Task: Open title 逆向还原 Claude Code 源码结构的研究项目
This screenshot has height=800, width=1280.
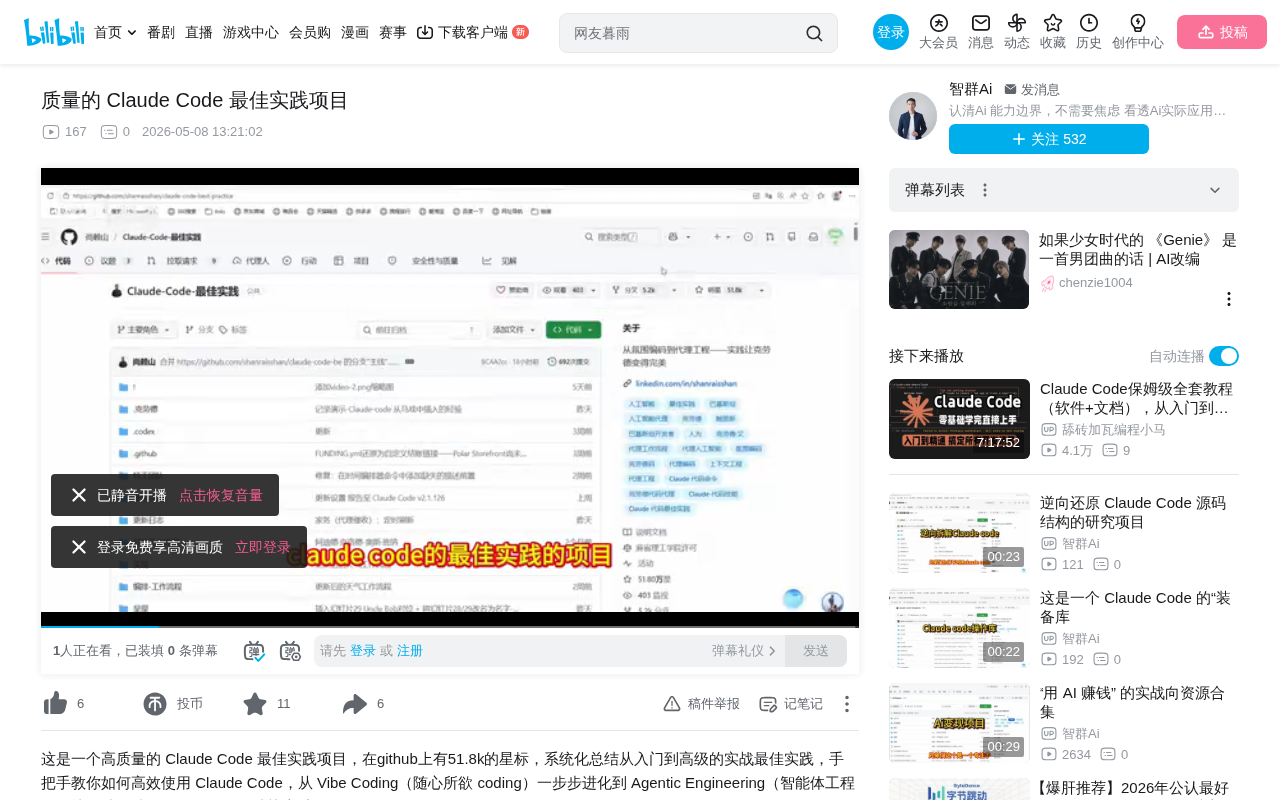Action: pos(1133,512)
